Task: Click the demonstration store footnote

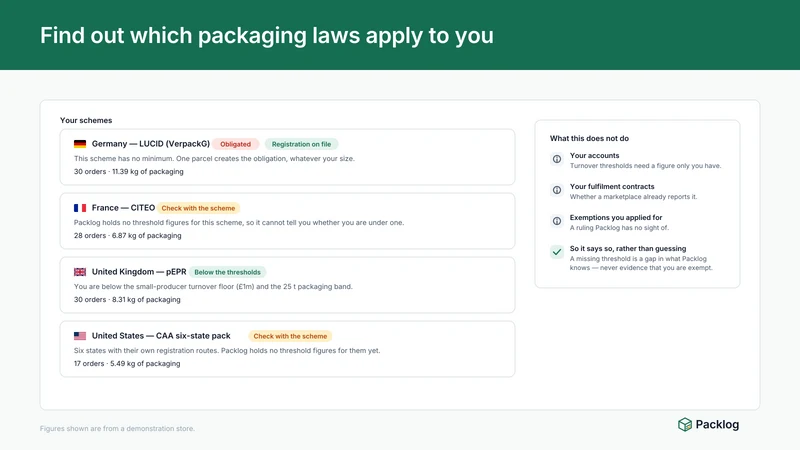Action: [117, 429]
